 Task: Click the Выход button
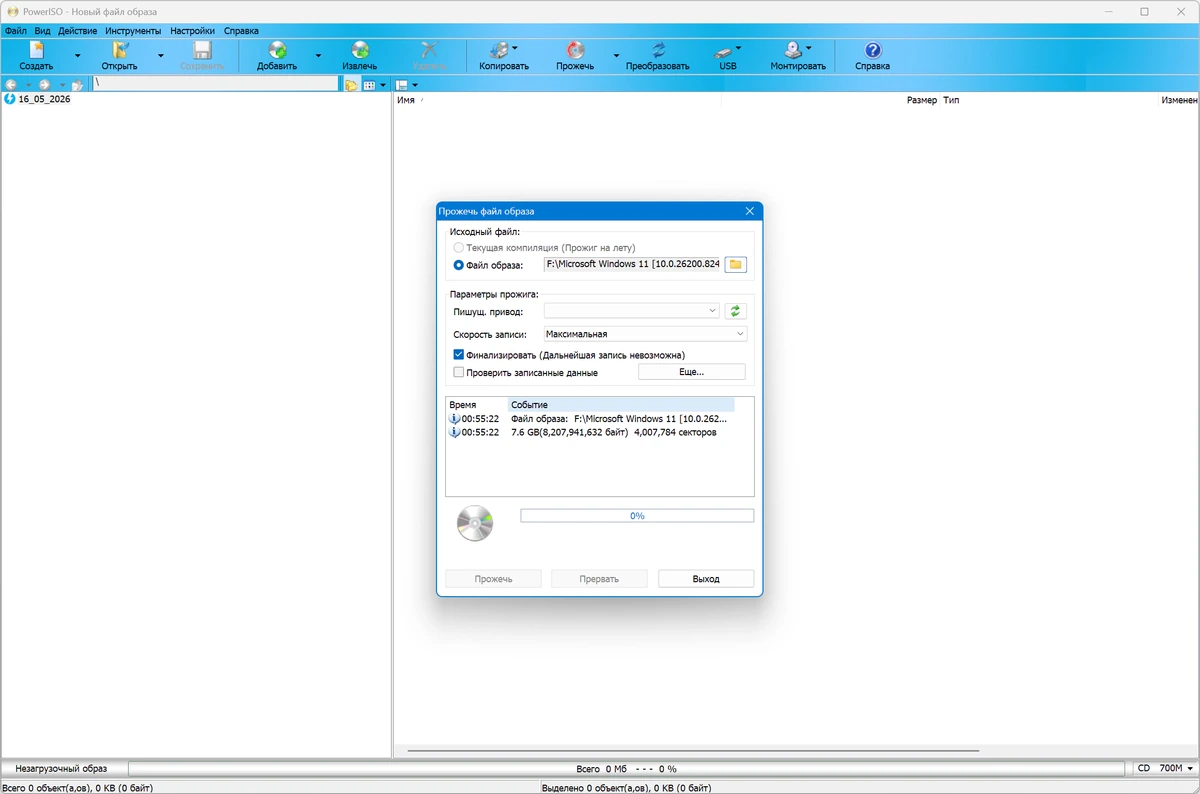(706, 579)
